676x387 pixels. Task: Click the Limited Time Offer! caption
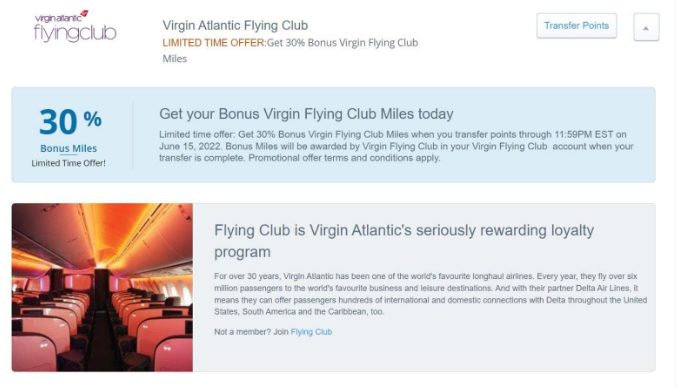[69, 163]
